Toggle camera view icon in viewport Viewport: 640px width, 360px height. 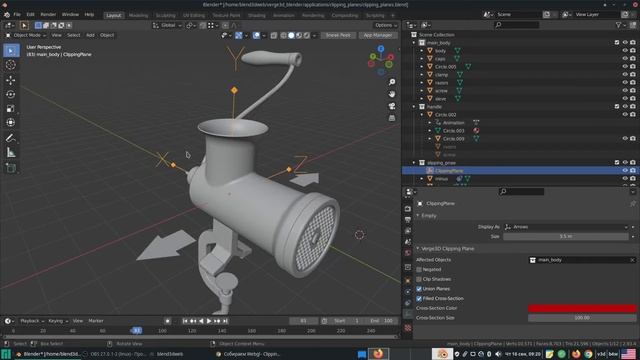392,106
